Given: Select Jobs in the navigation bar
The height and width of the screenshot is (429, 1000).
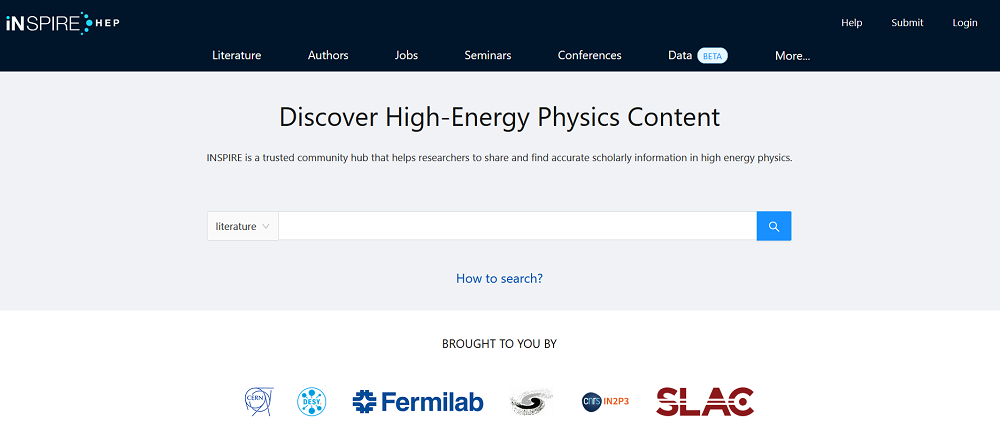Looking at the screenshot, I should pyautogui.click(x=406, y=55).
